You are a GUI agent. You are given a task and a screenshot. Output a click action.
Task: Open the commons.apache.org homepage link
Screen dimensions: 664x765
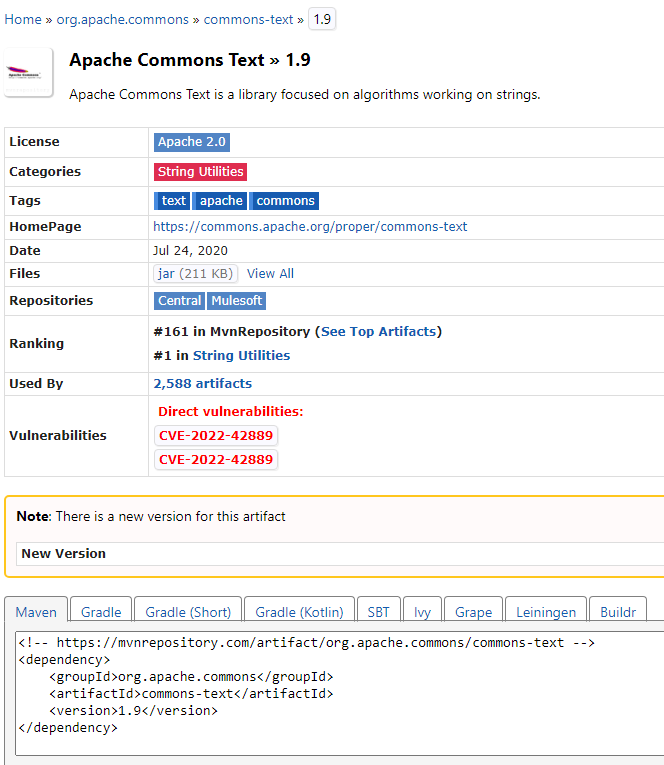pos(310,227)
